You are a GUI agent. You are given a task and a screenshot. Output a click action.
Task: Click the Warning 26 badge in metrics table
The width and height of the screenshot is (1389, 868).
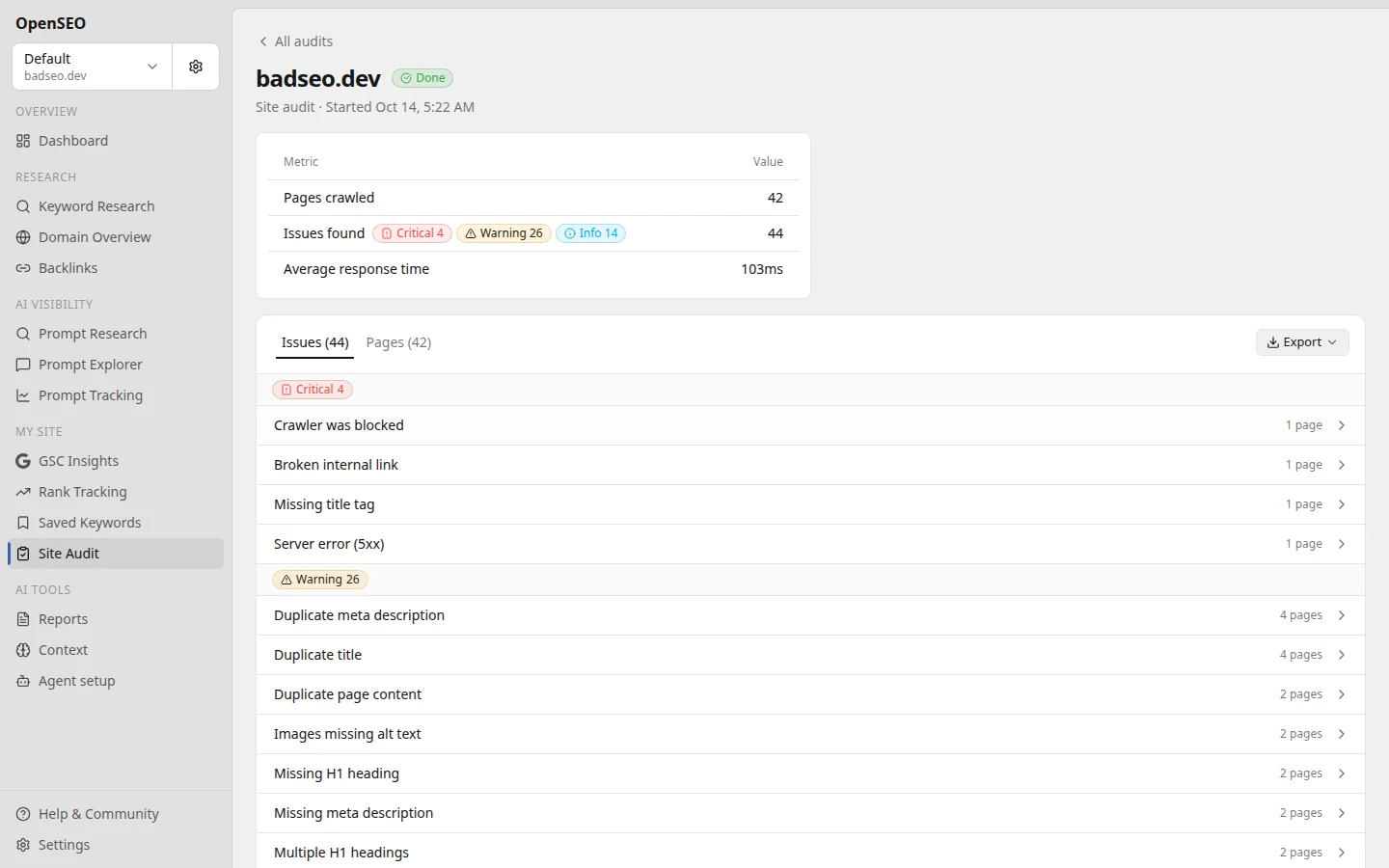pos(504,233)
